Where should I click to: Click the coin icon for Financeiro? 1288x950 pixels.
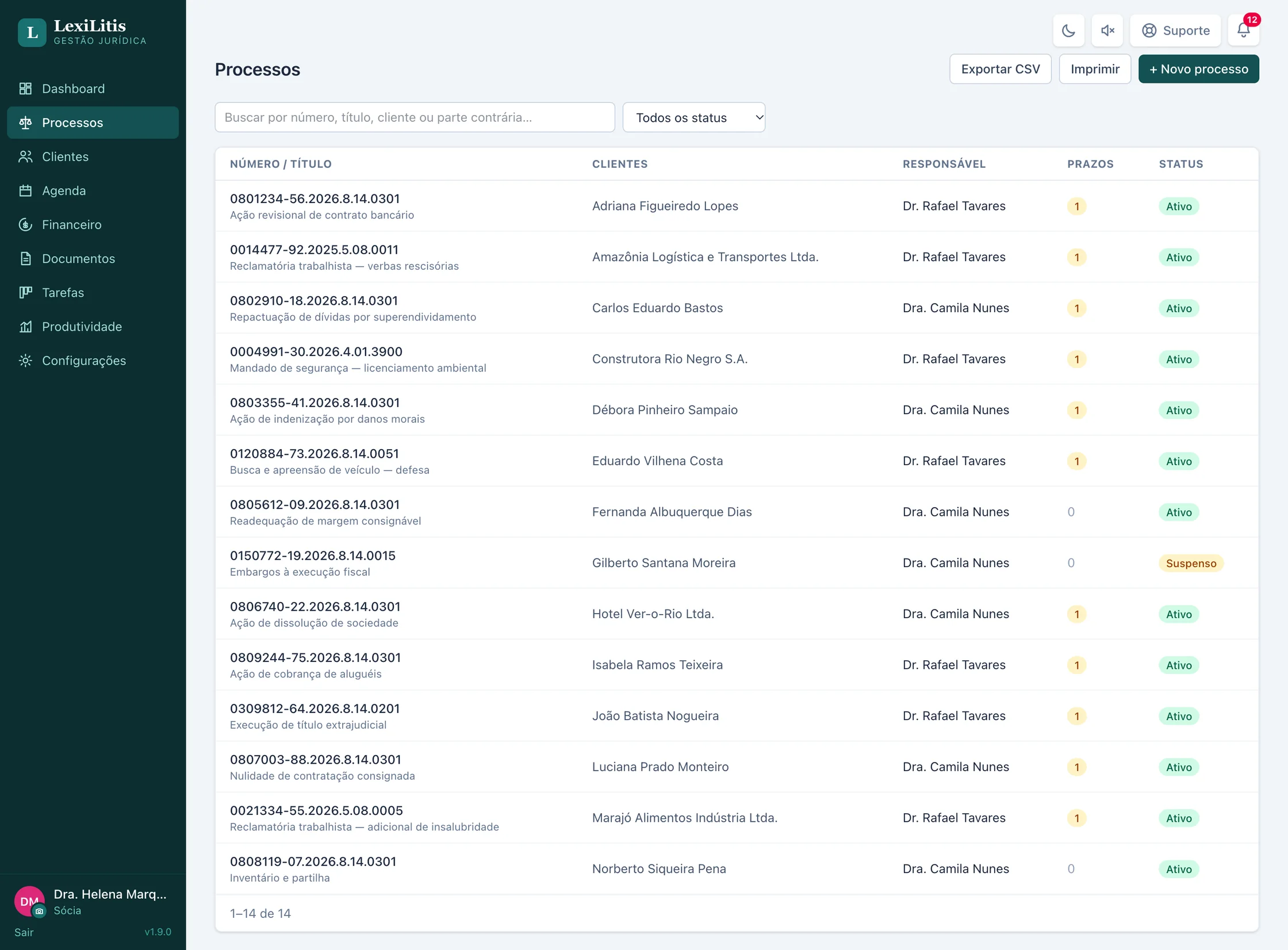point(25,224)
